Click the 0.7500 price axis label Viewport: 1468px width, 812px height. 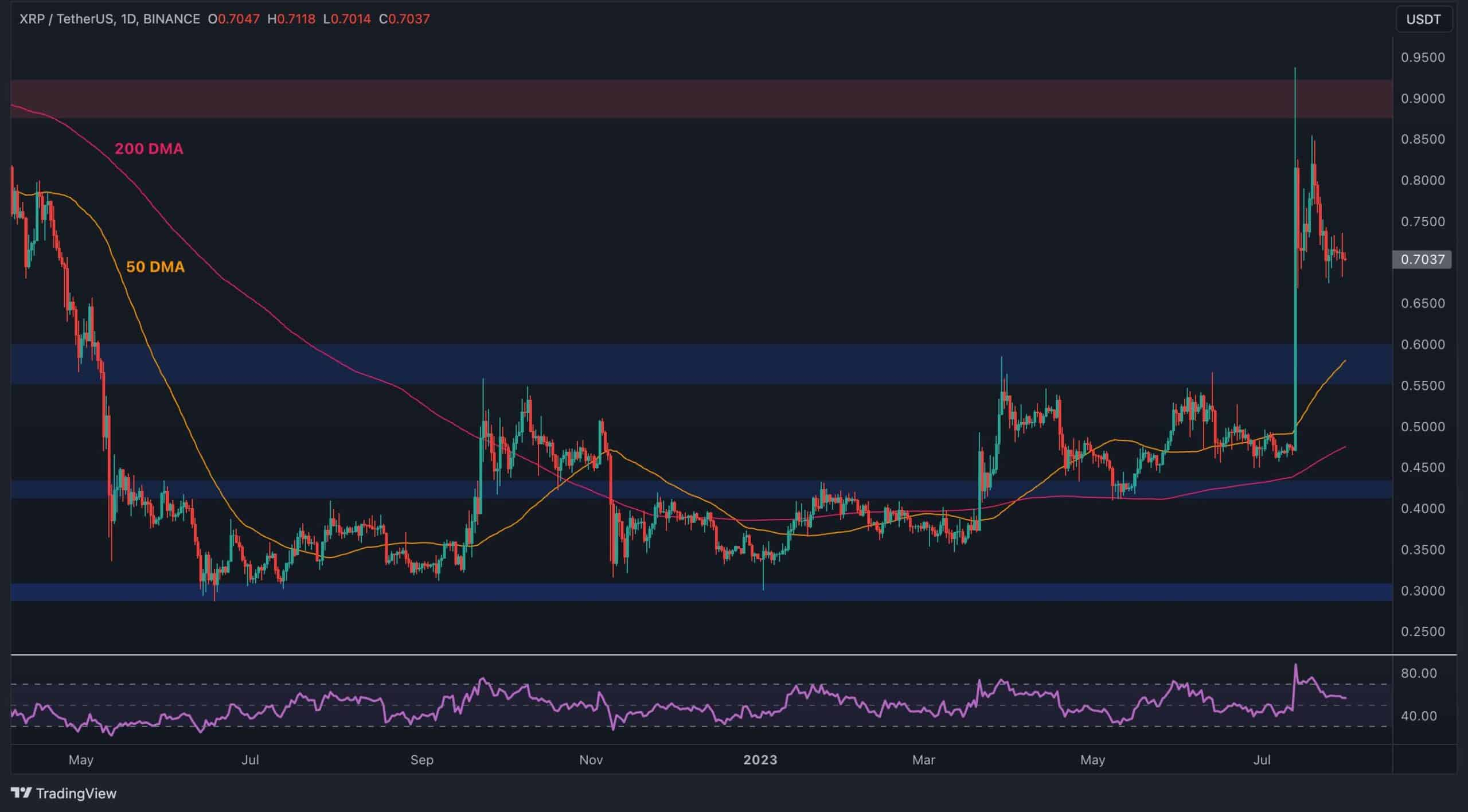coord(1423,221)
